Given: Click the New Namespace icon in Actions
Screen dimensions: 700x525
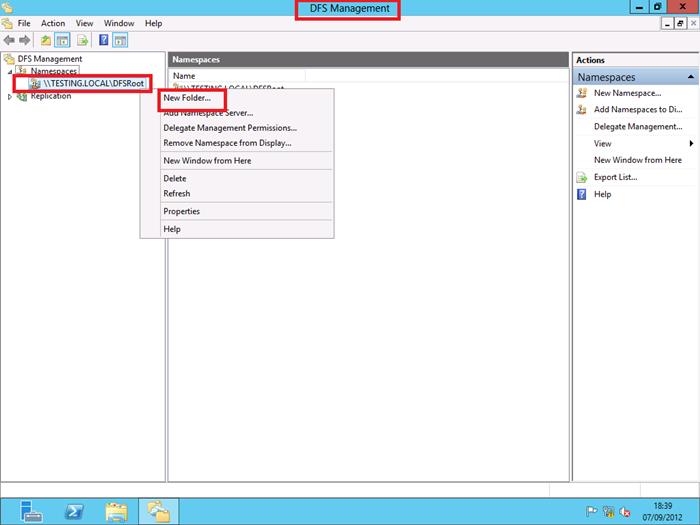Looking at the screenshot, I should click(582, 93).
